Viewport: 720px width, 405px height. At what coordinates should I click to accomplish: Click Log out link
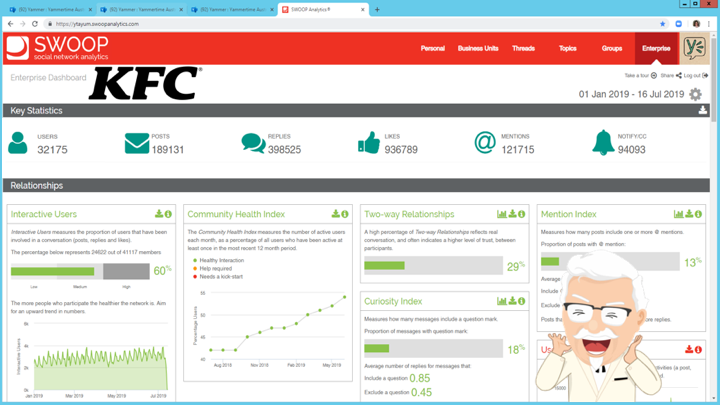(696, 75)
